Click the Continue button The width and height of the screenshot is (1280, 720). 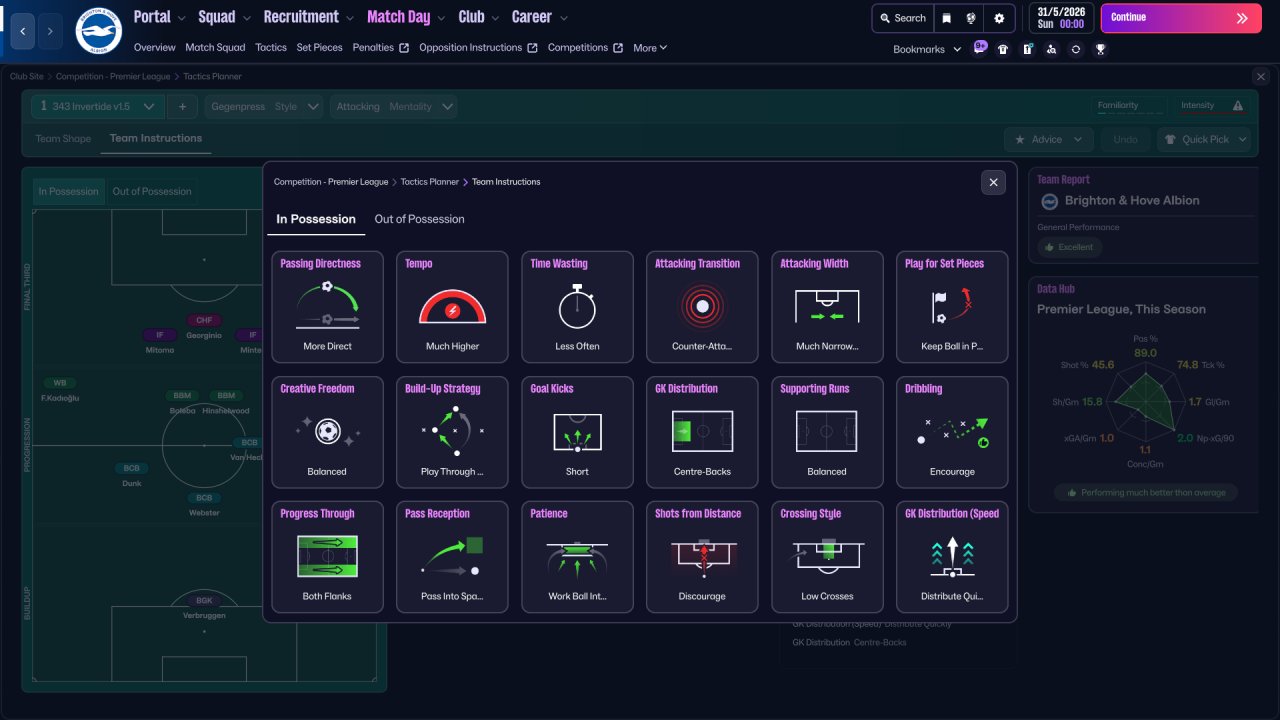click(1181, 18)
